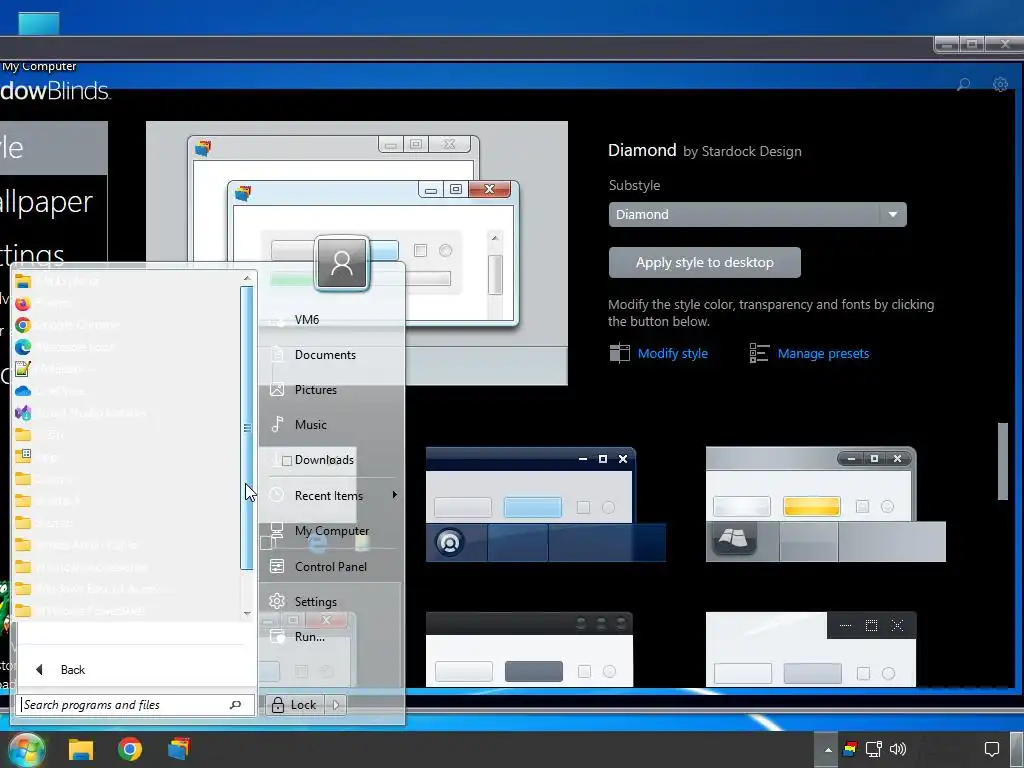Open WindowBlinds settings gear icon
Viewport: 1024px width, 768px height.
(1000, 84)
